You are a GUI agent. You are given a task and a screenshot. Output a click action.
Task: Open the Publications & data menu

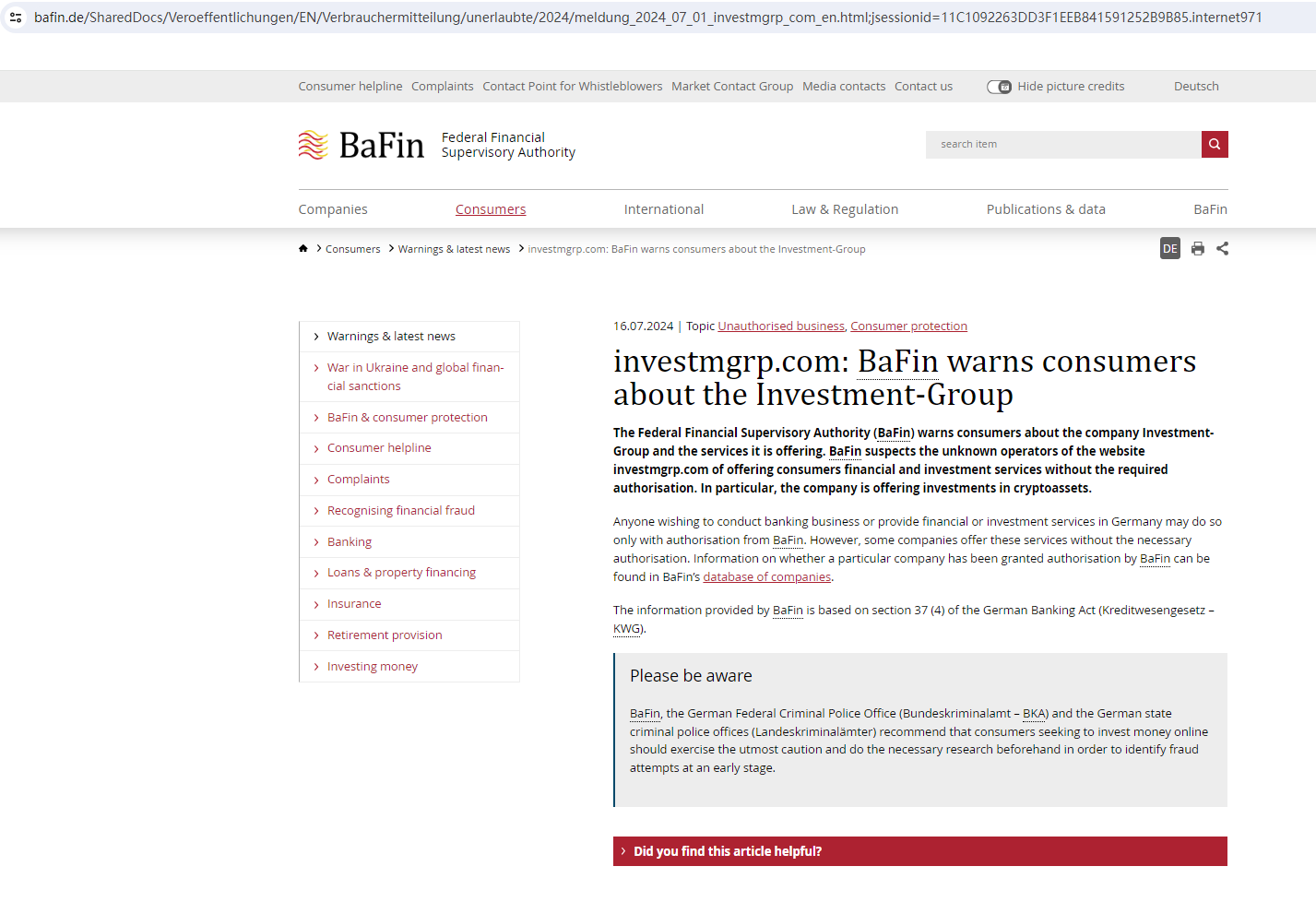(1046, 209)
